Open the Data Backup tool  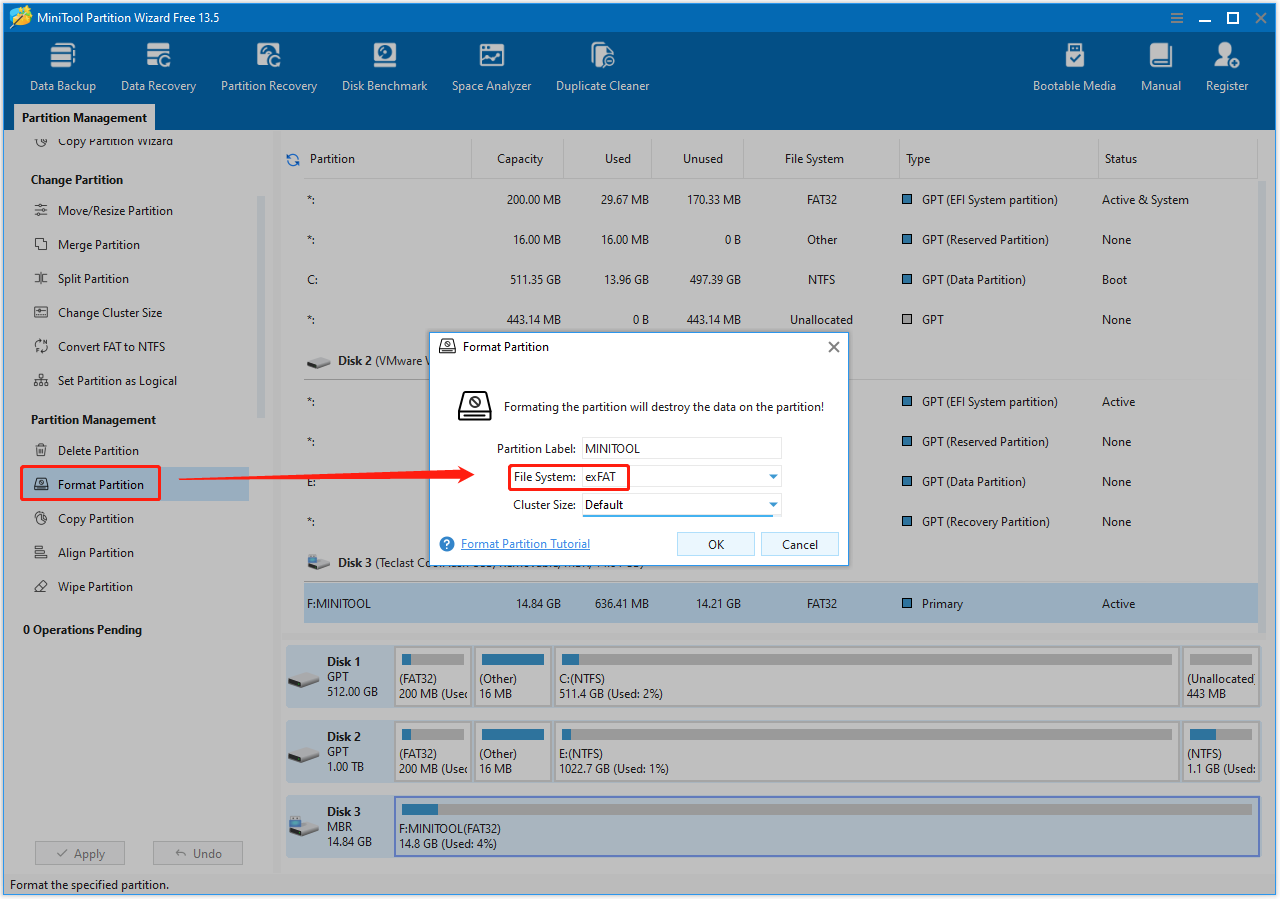[x=62, y=64]
